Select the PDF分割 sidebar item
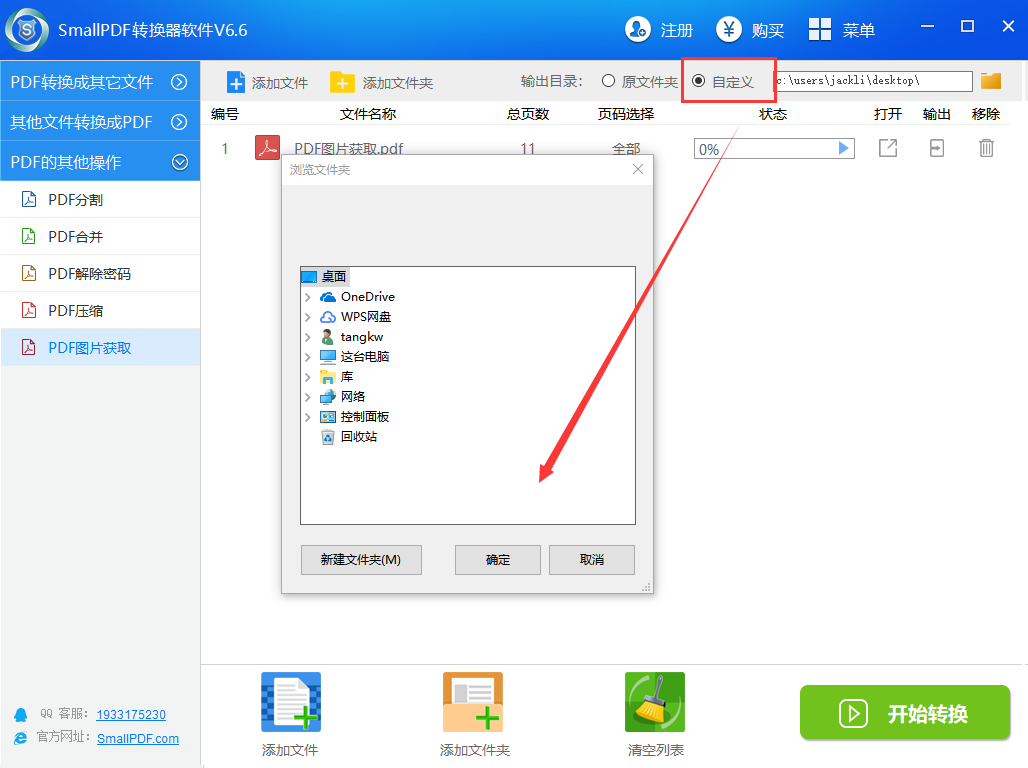 [100, 199]
